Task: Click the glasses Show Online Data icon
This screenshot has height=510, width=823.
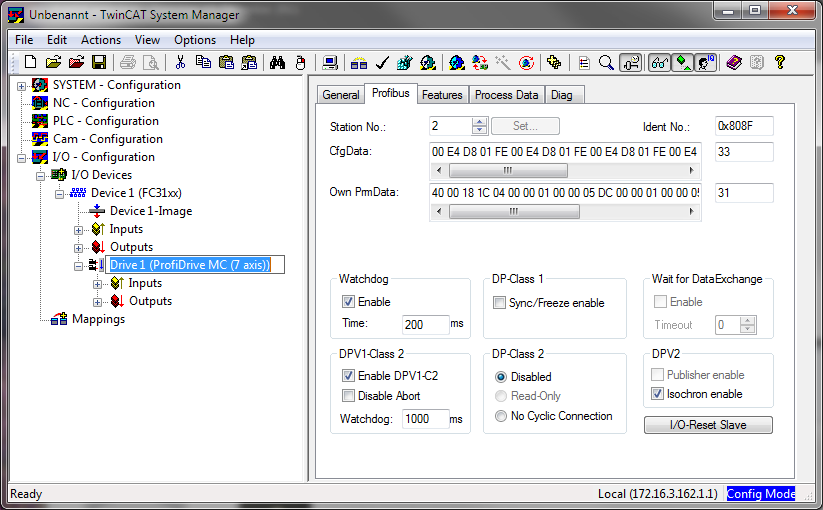Action: [659, 62]
